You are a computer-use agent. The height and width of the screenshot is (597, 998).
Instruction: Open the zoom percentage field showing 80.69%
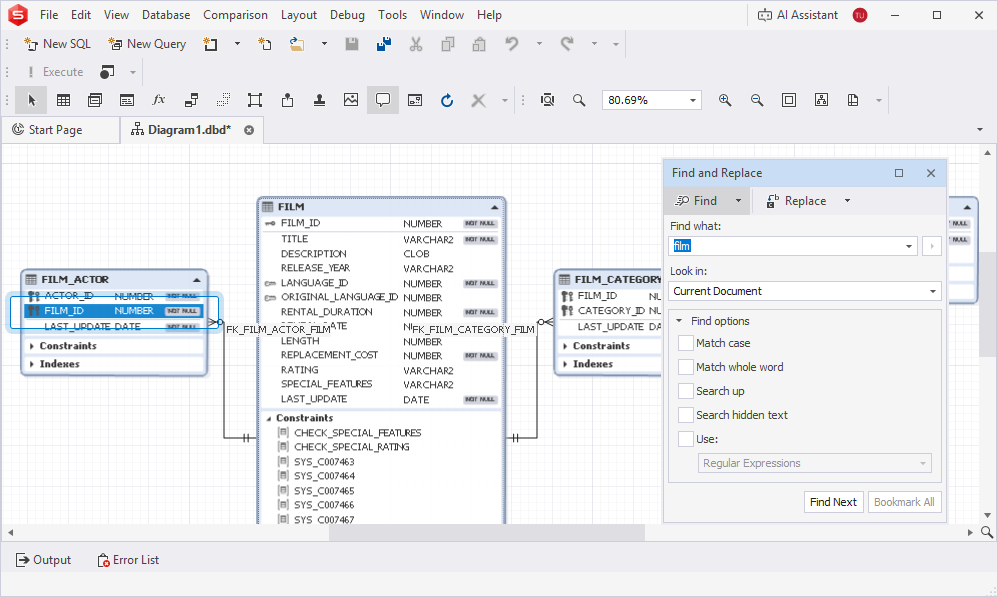650,100
